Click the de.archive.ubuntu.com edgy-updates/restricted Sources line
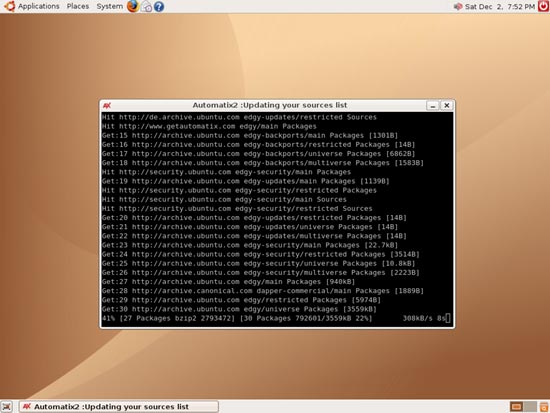The width and height of the screenshot is (550, 413). point(239,117)
